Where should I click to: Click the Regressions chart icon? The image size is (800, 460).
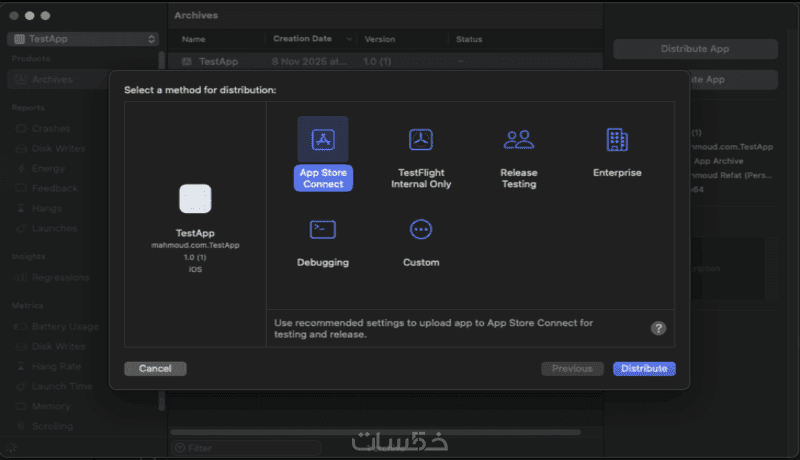21,277
